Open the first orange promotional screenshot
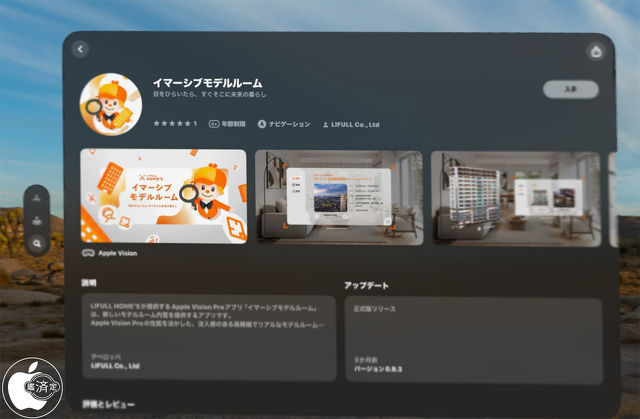The image size is (640, 419). point(163,197)
